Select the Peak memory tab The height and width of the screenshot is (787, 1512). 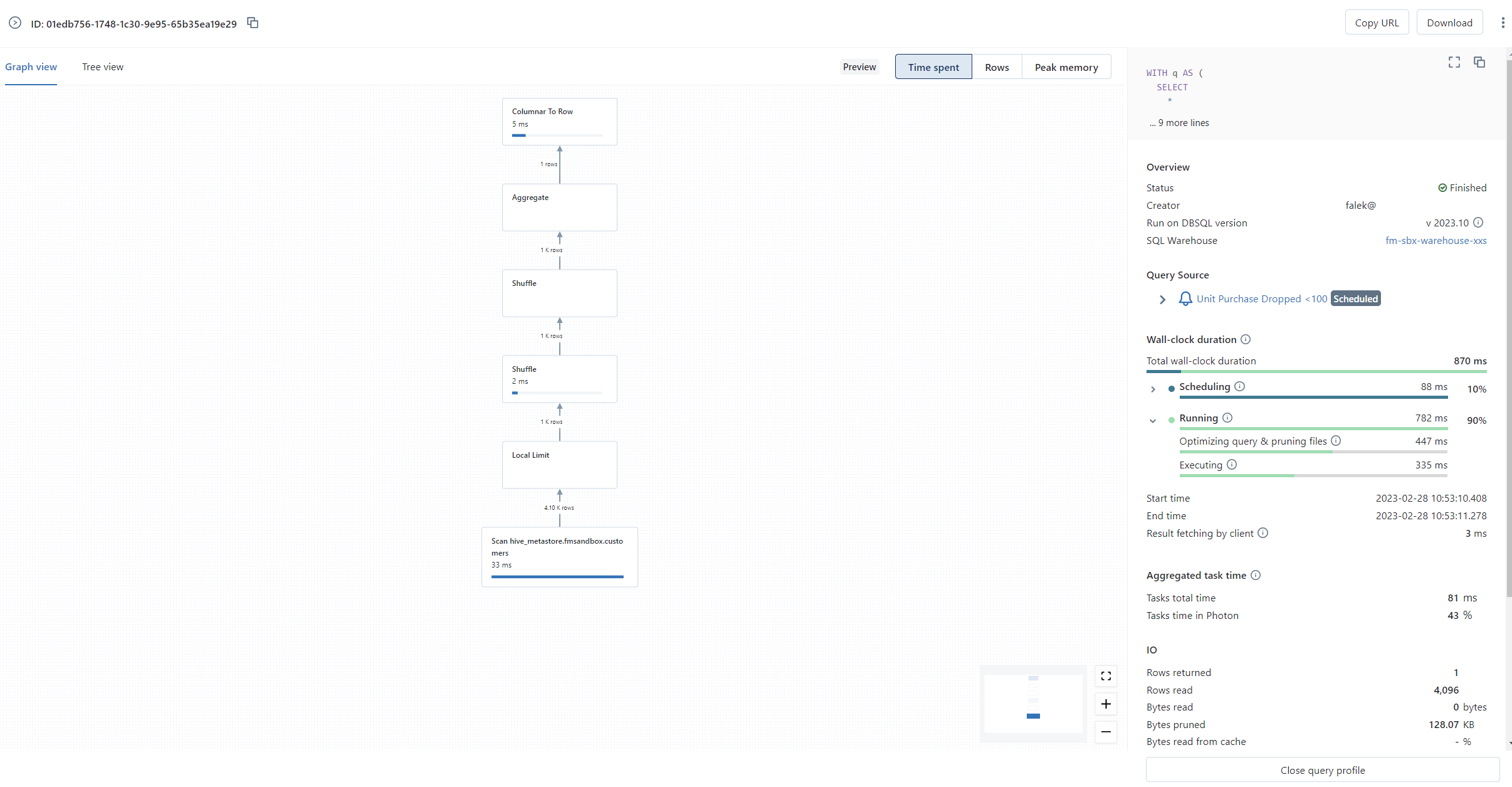point(1066,66)
